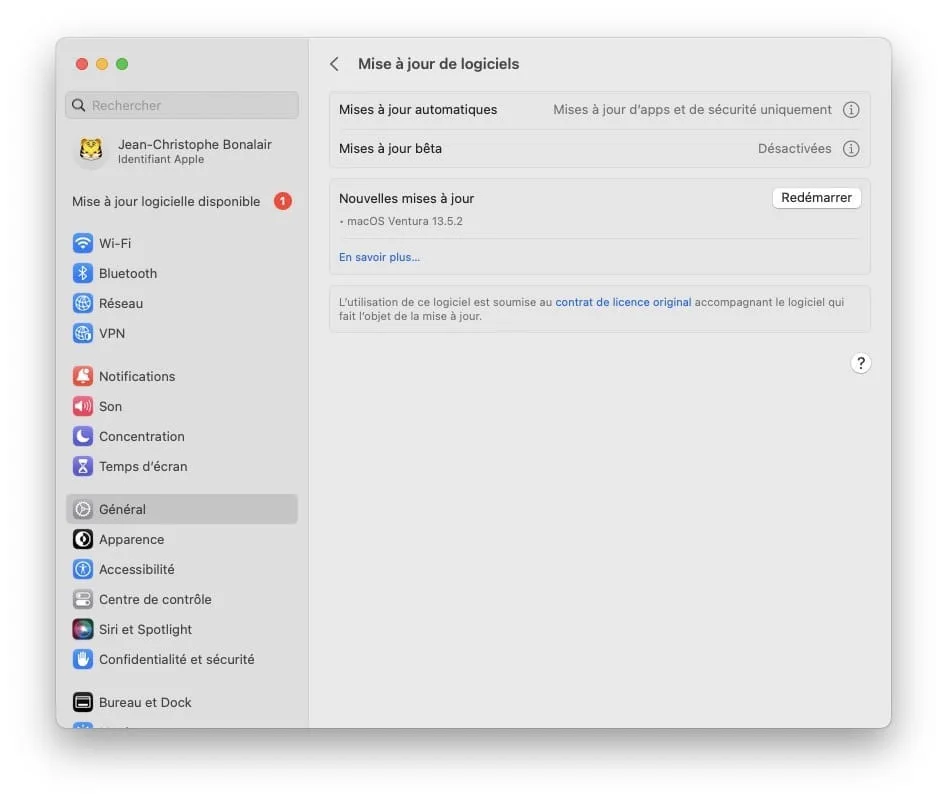Open Concentration moon icon

coord(82,437)
